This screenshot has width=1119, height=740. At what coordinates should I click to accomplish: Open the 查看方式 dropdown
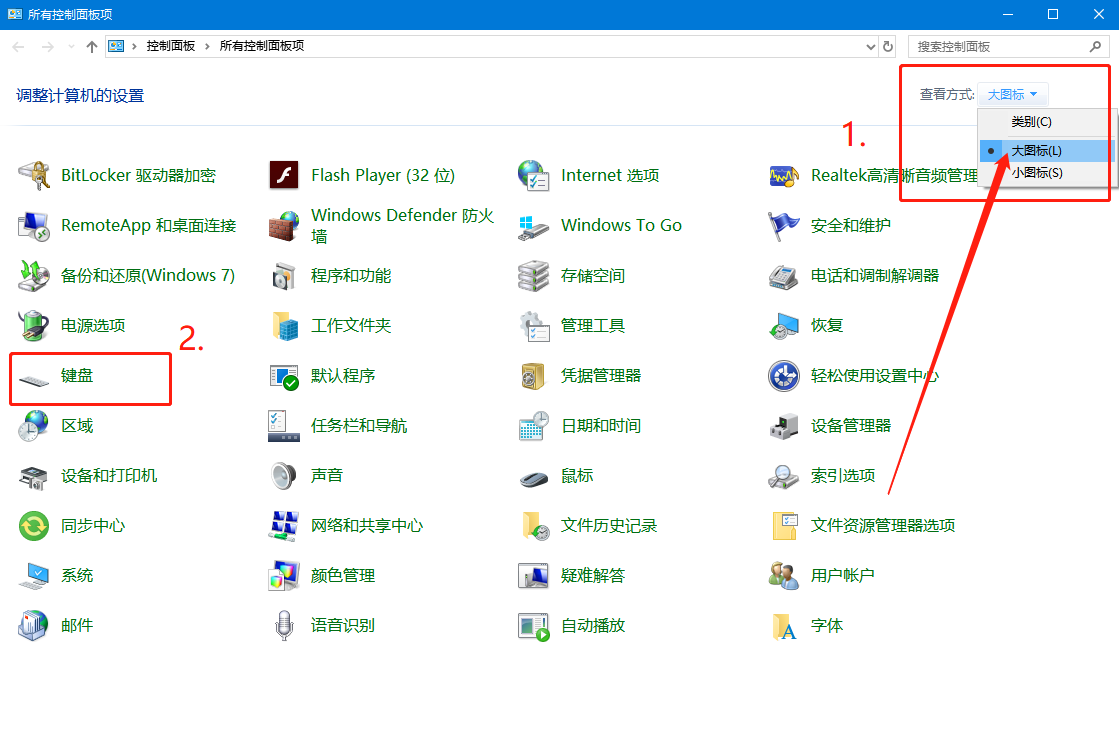[1011, 93]
